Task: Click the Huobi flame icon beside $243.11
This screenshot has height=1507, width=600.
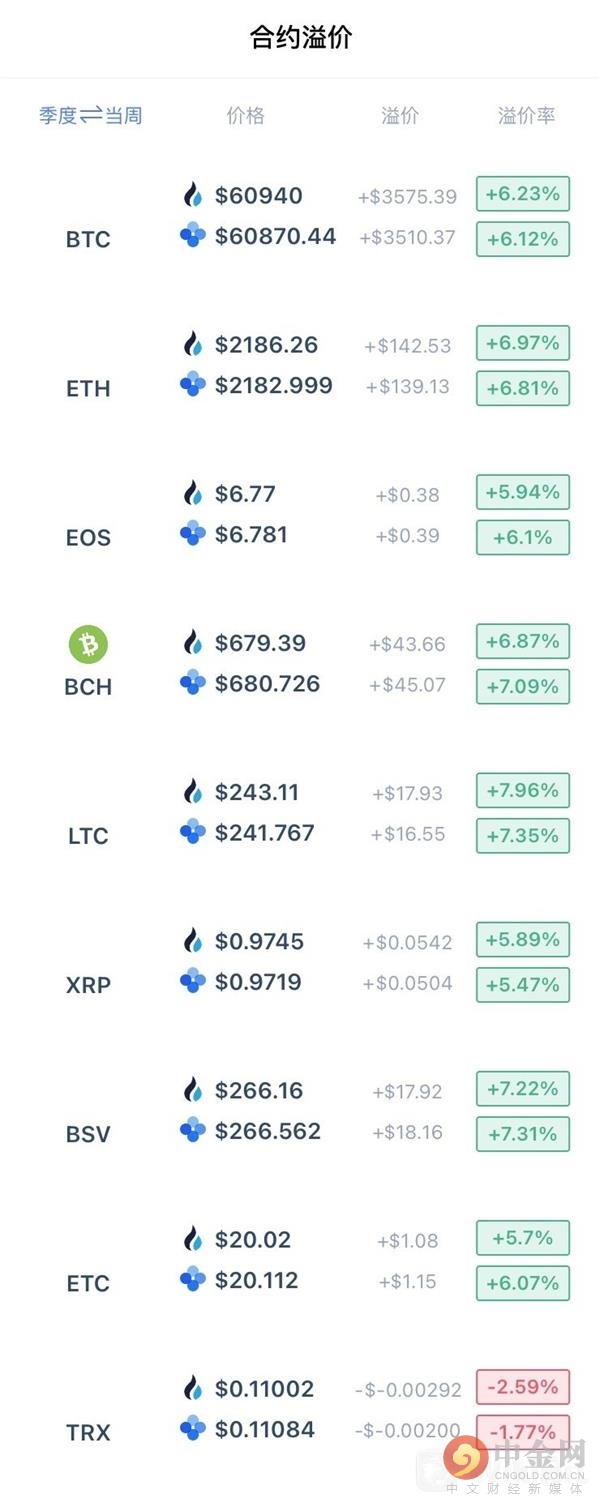Action: click(x=193, y=792)
